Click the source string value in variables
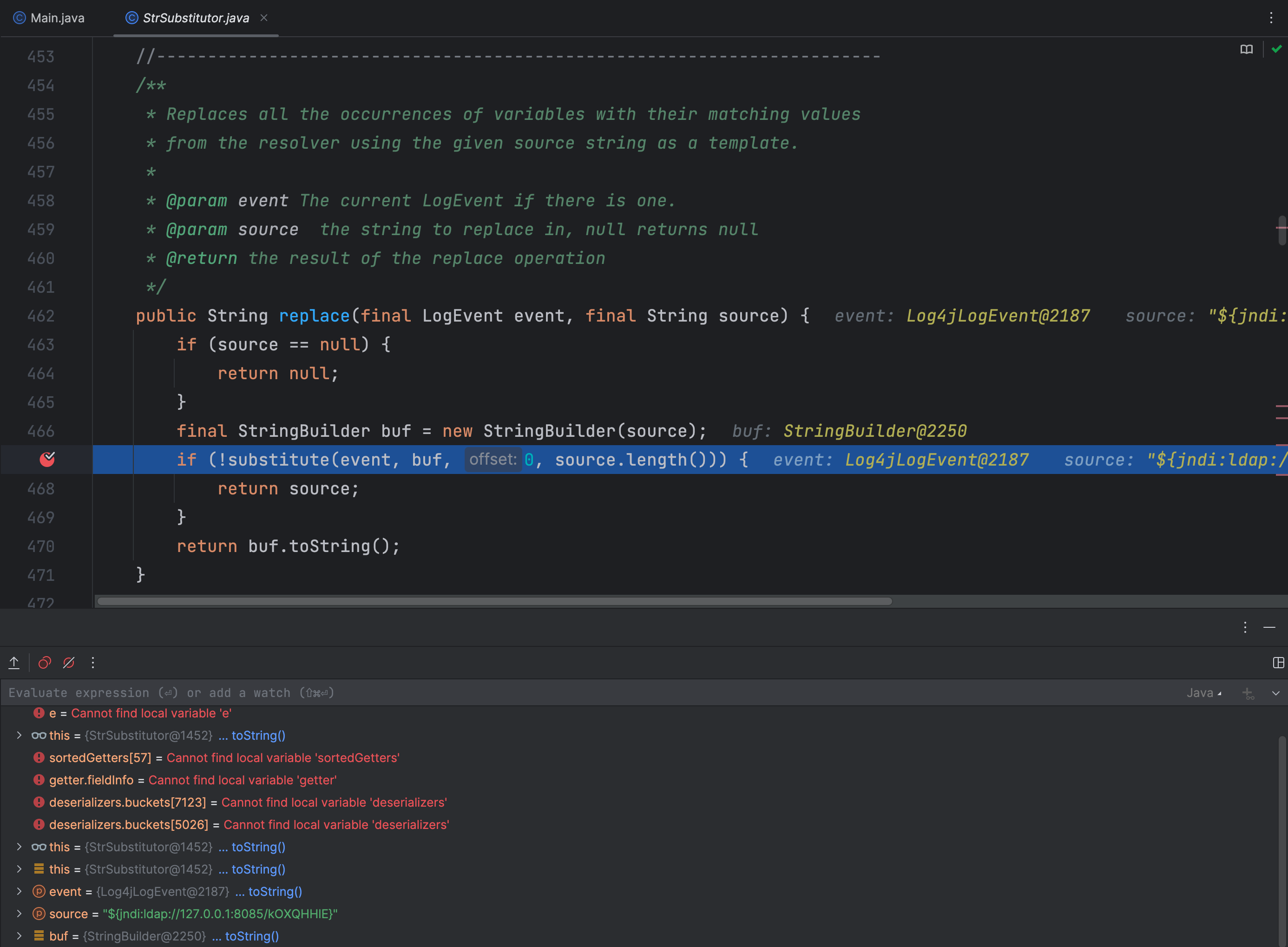This screenshot has height=947, width=1288. (220, 914)
